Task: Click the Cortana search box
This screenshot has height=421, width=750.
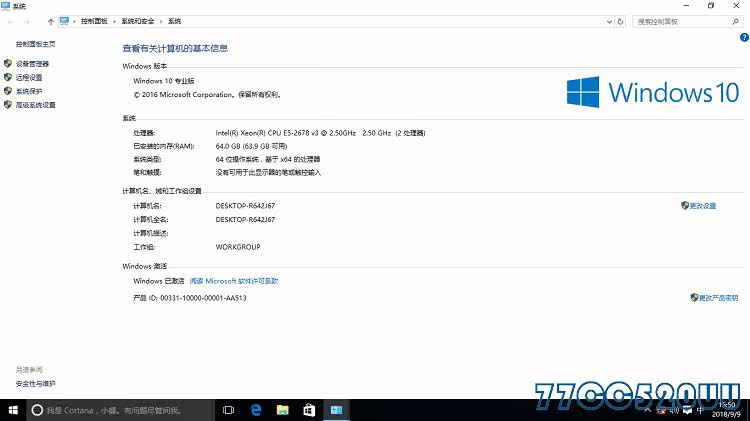Action: click(120, 410)
